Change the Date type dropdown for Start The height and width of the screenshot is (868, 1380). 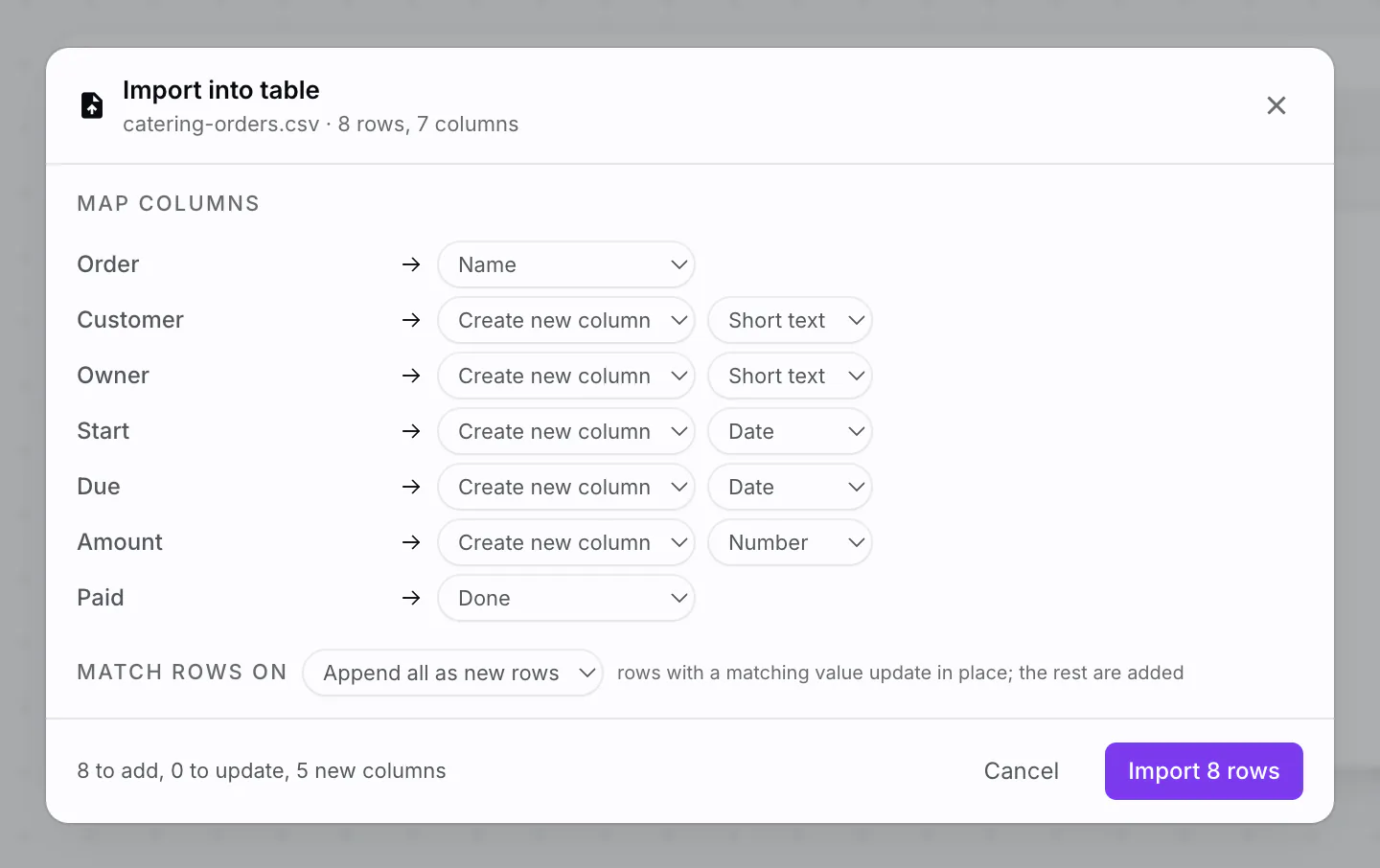pyautogui.click(x=790, y=431)
